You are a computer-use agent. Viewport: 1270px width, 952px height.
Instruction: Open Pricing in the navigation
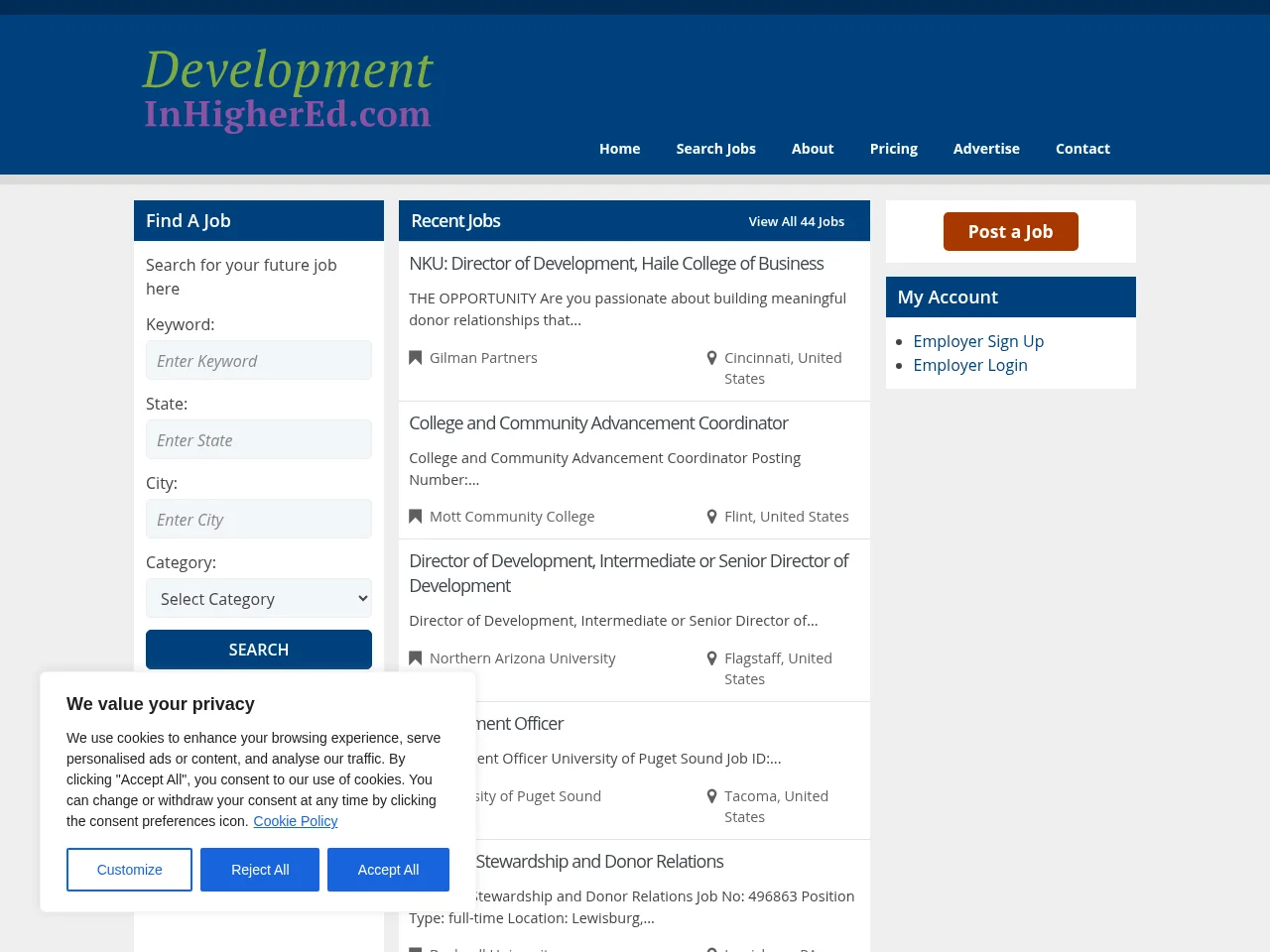click(x=894, y=149)
